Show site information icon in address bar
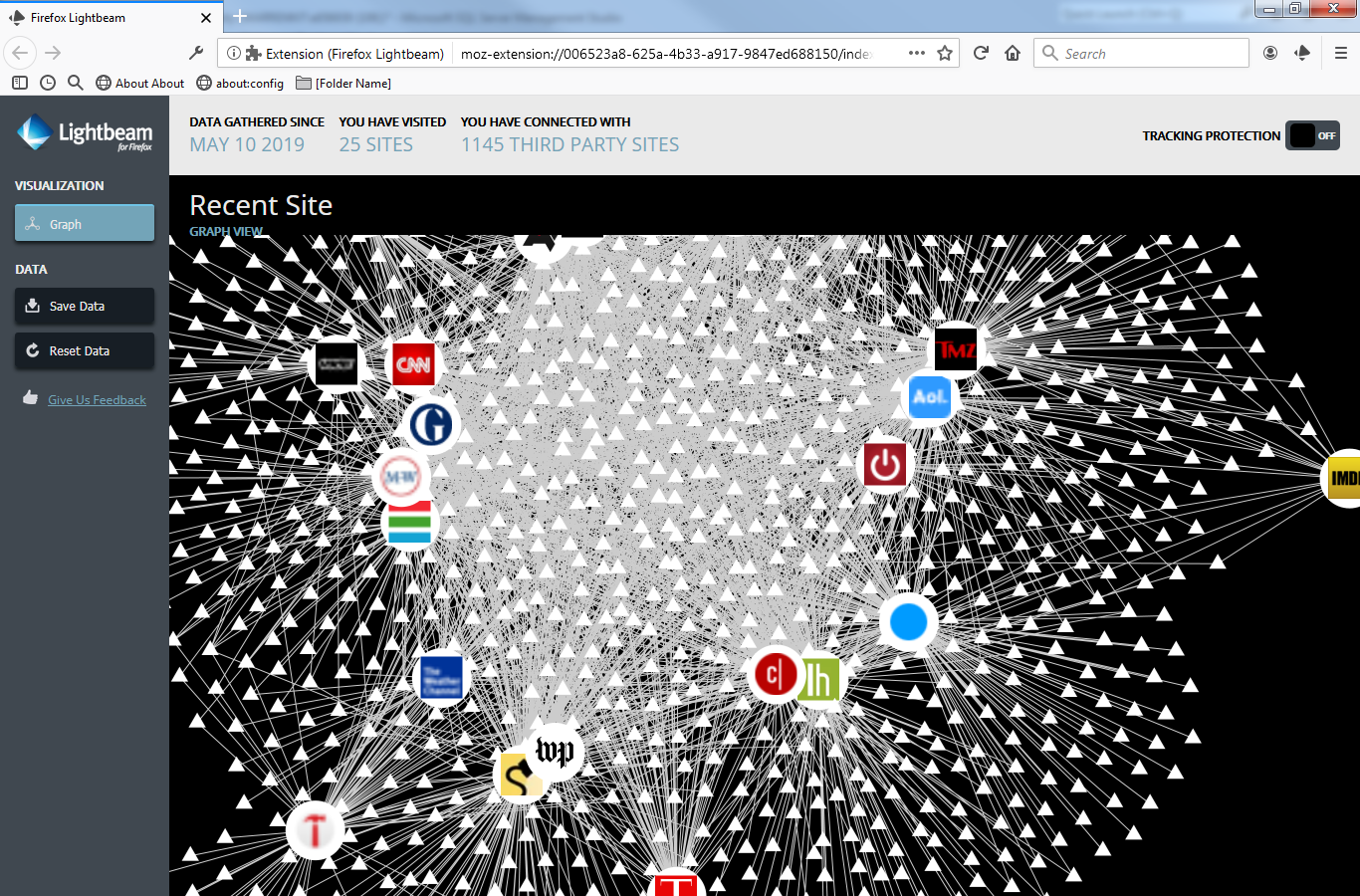This screenshot has width=1360, height=896. [x=233, y=54]
